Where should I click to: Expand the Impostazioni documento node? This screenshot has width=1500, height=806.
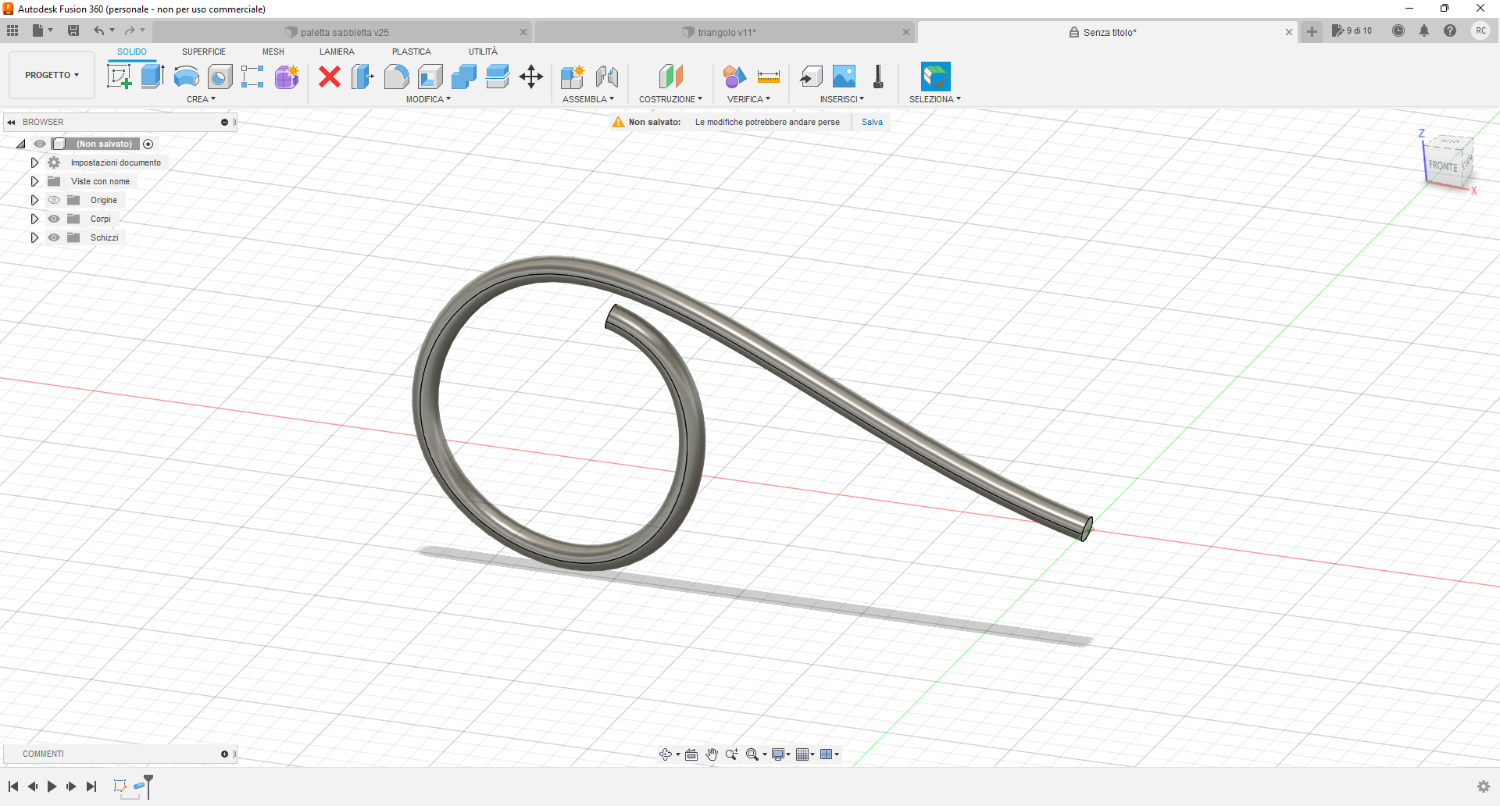(x=34, y=162)
